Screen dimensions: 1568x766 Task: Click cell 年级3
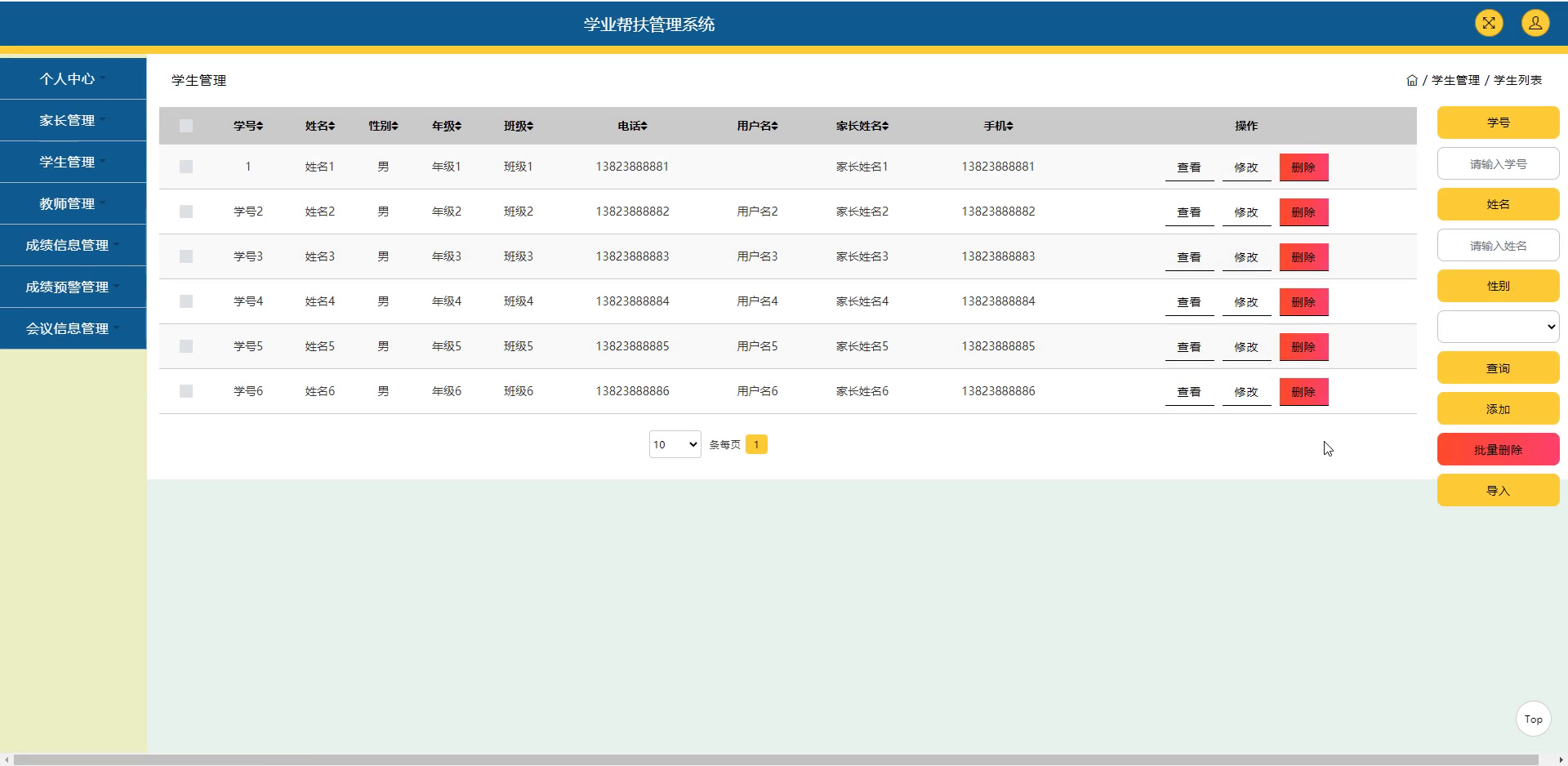(x=447, y=256)
